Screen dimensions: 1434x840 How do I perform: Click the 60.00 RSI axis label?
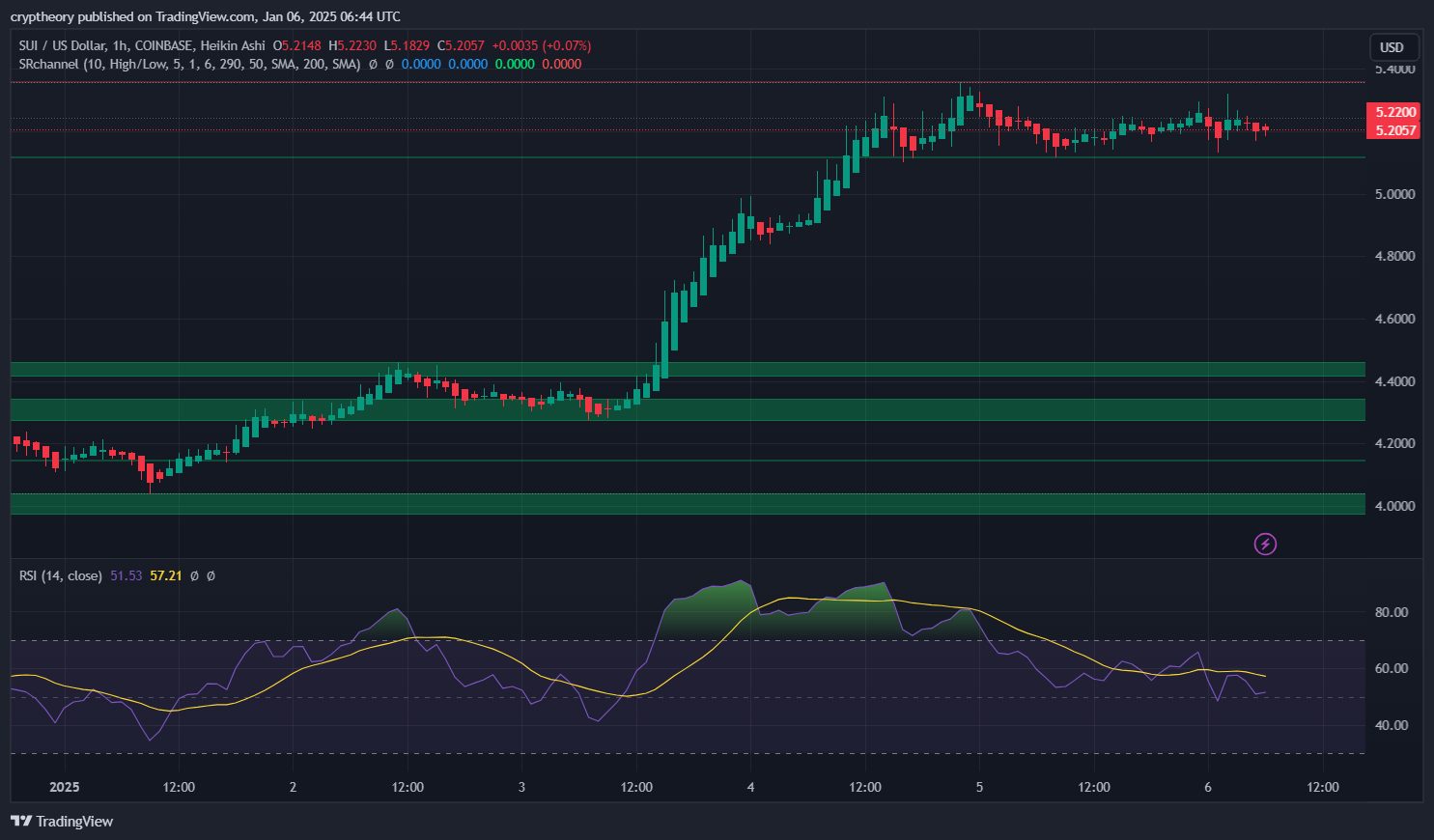pyautogui.click(x=1392, y=668)
